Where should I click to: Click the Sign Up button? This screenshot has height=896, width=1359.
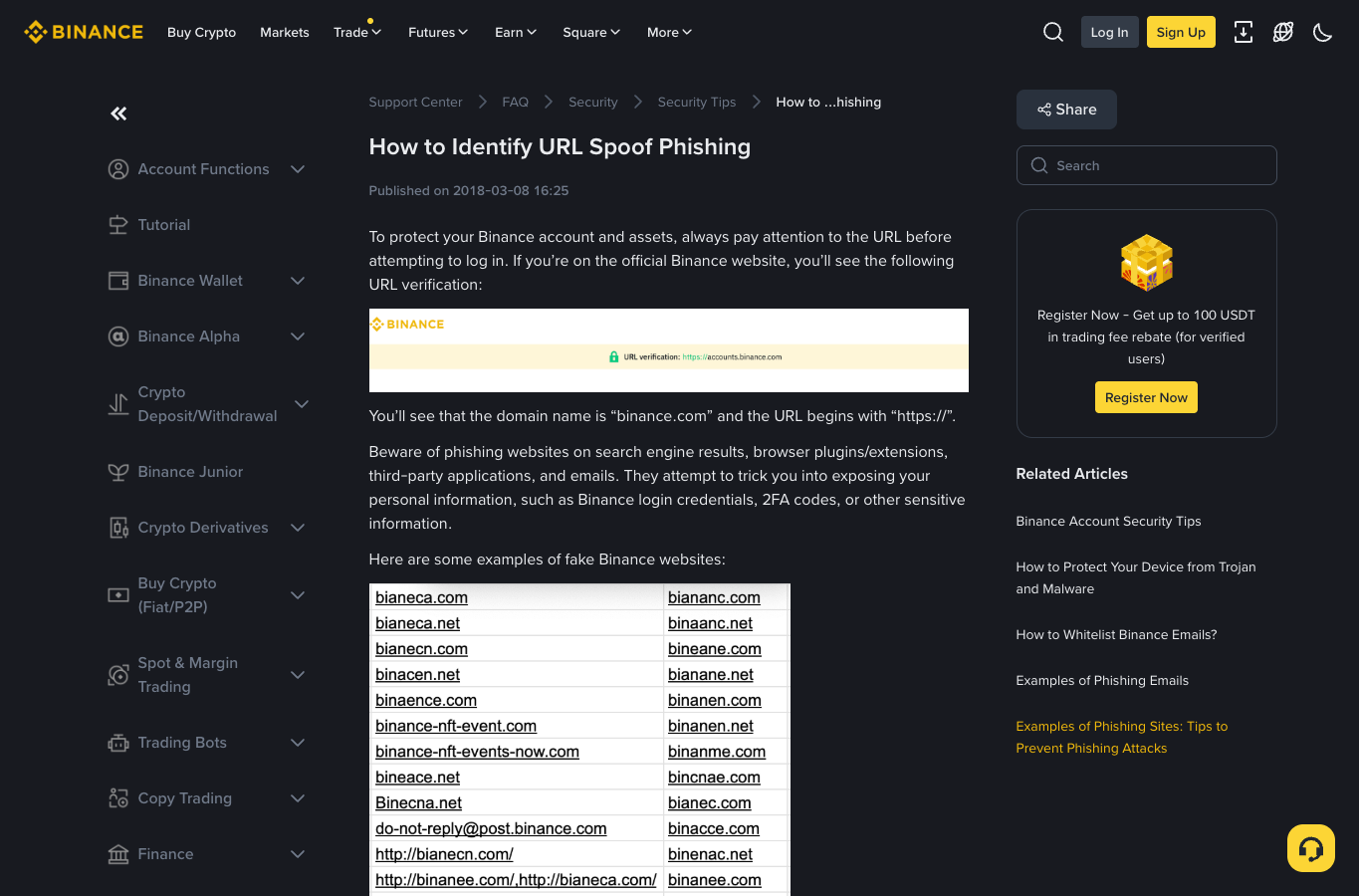click(1181, 32)
